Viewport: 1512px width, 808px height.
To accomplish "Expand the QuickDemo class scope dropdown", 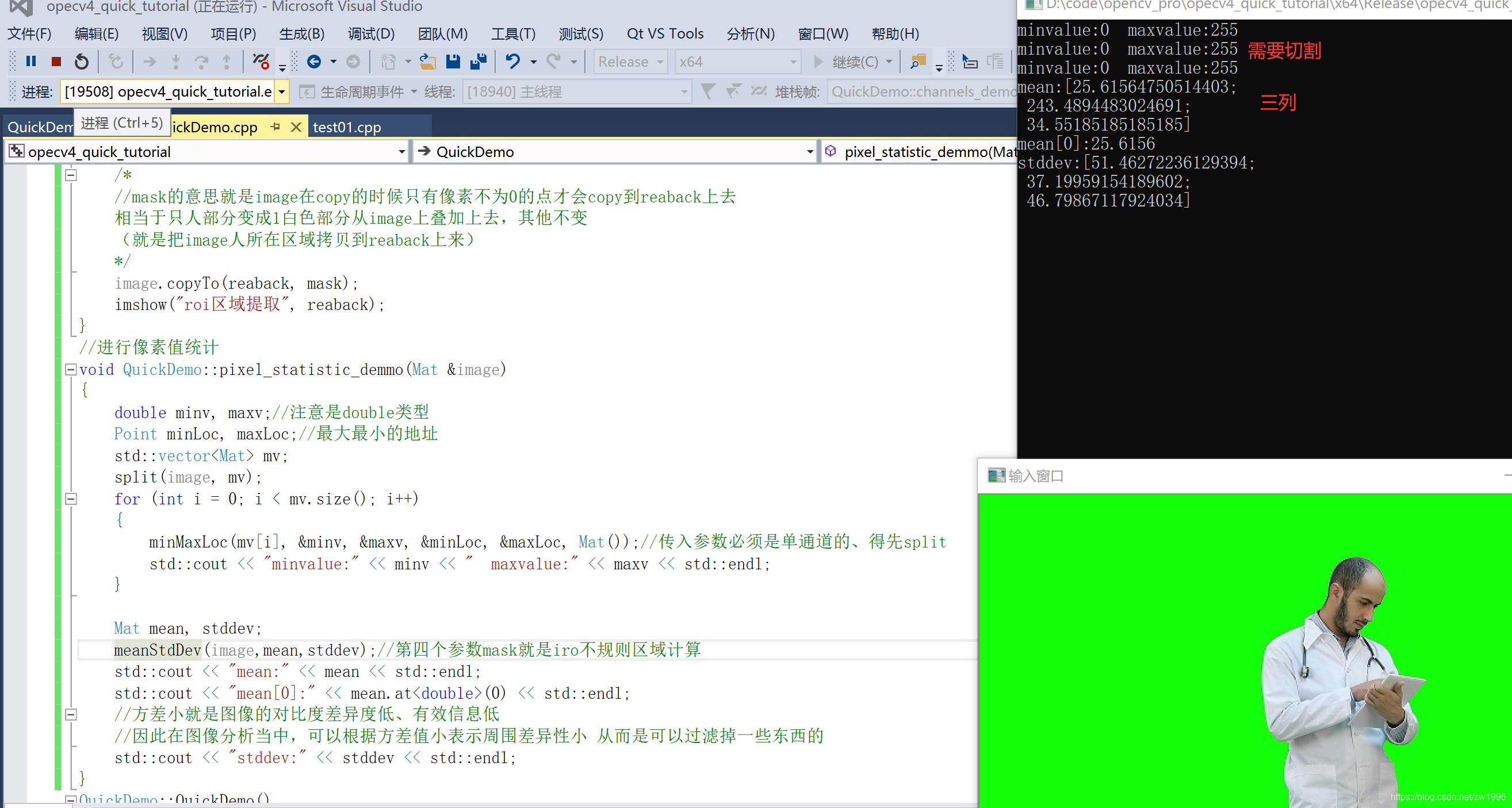I will tap(809, 152).
